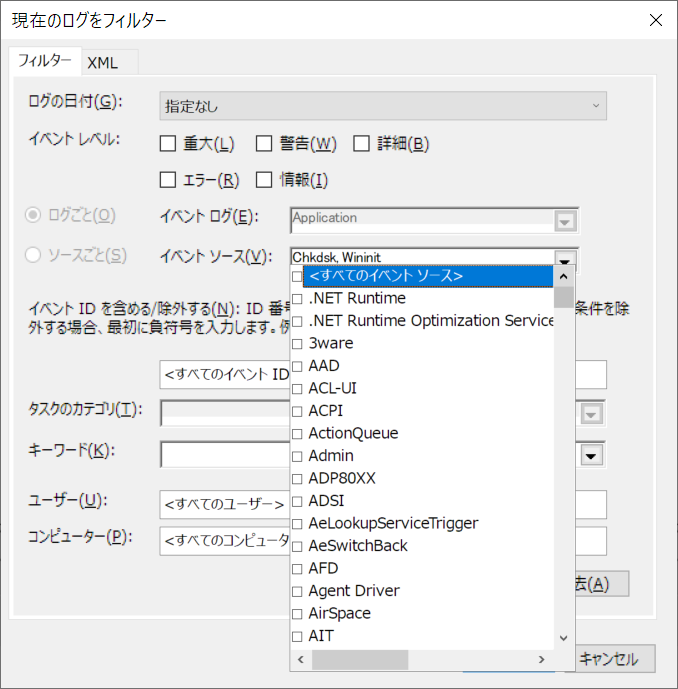
Task: Open the イベント ログ Application dropdown arrow
Action: [565, 221]
